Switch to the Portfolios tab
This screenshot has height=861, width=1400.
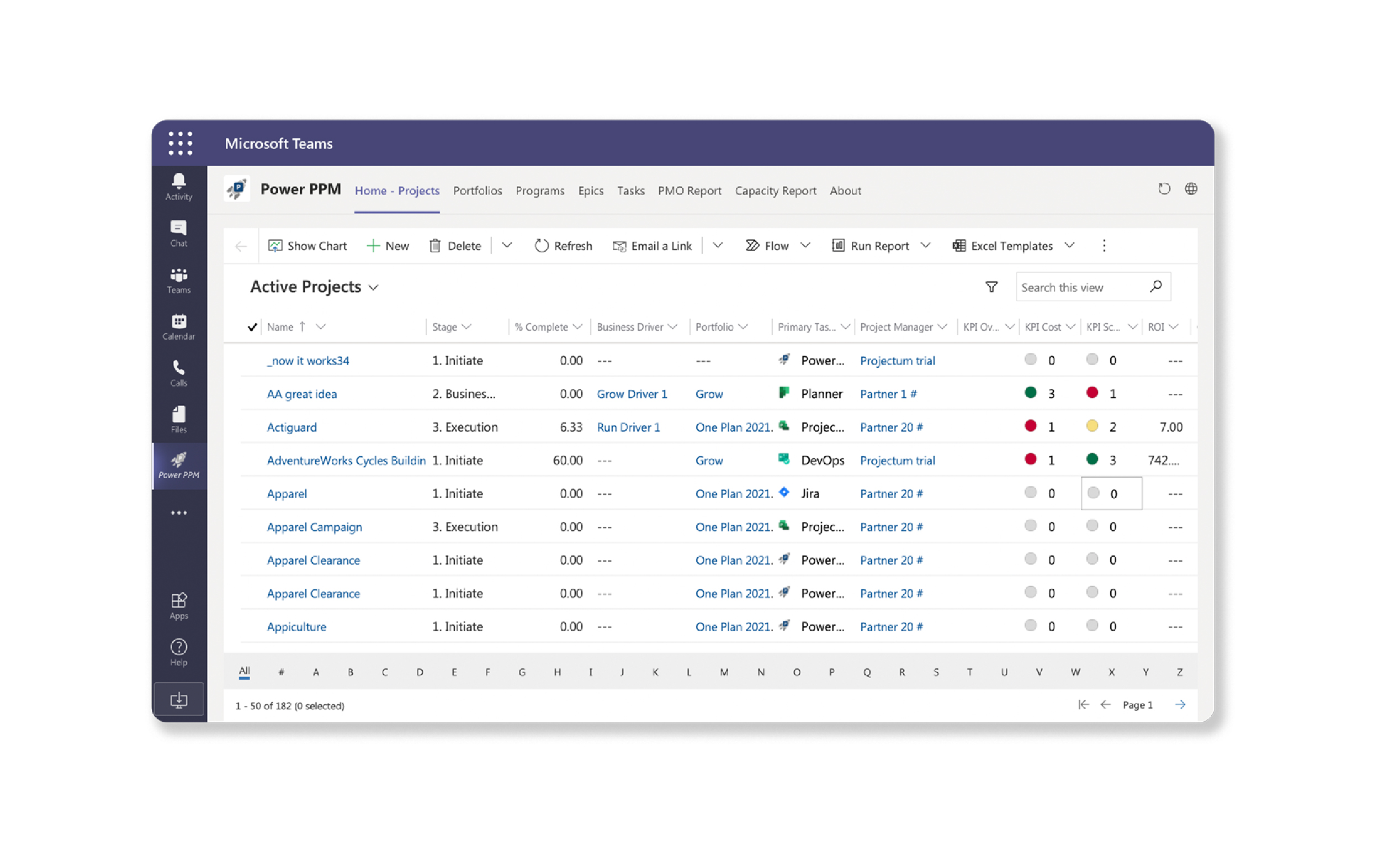pyautogui.click(x=477, y=191)
